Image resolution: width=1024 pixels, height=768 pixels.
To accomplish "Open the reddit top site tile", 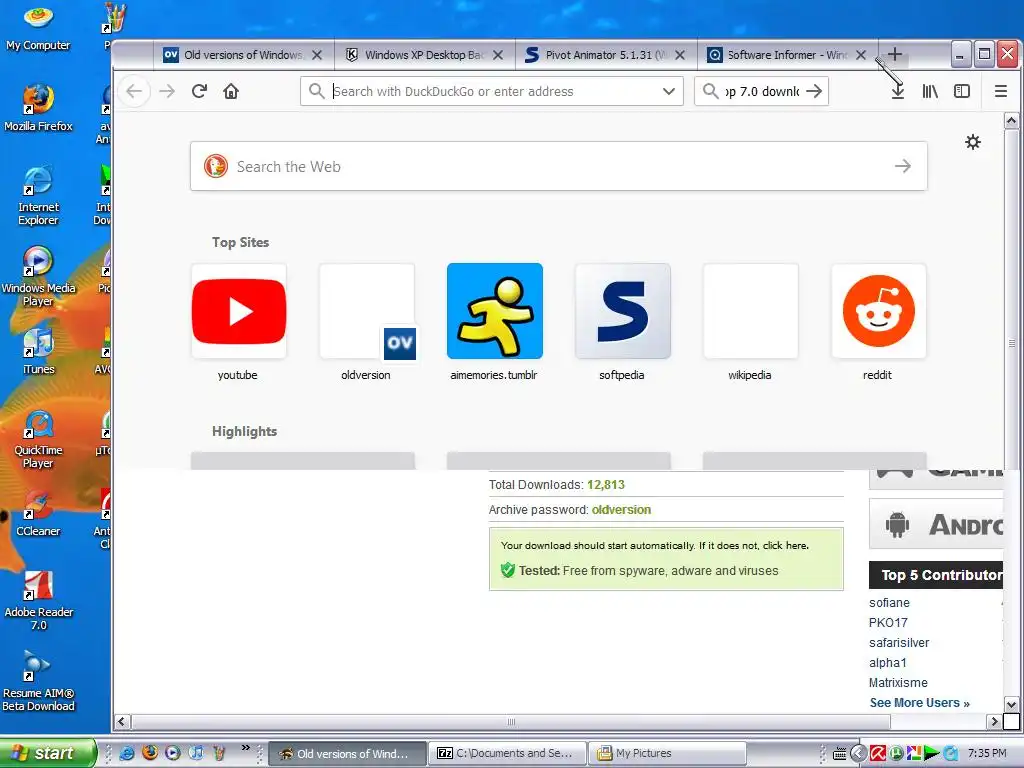I will (878, 311).
